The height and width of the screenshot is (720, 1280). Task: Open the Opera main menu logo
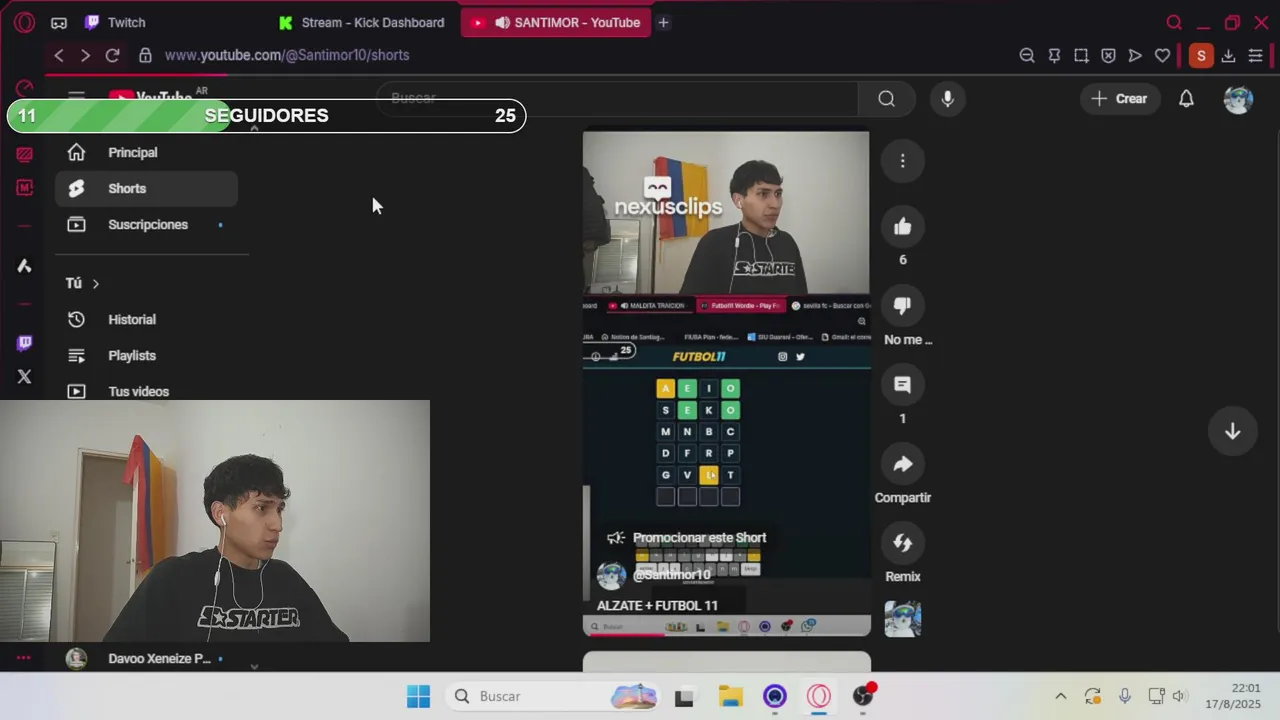click(x=24, y=22)
